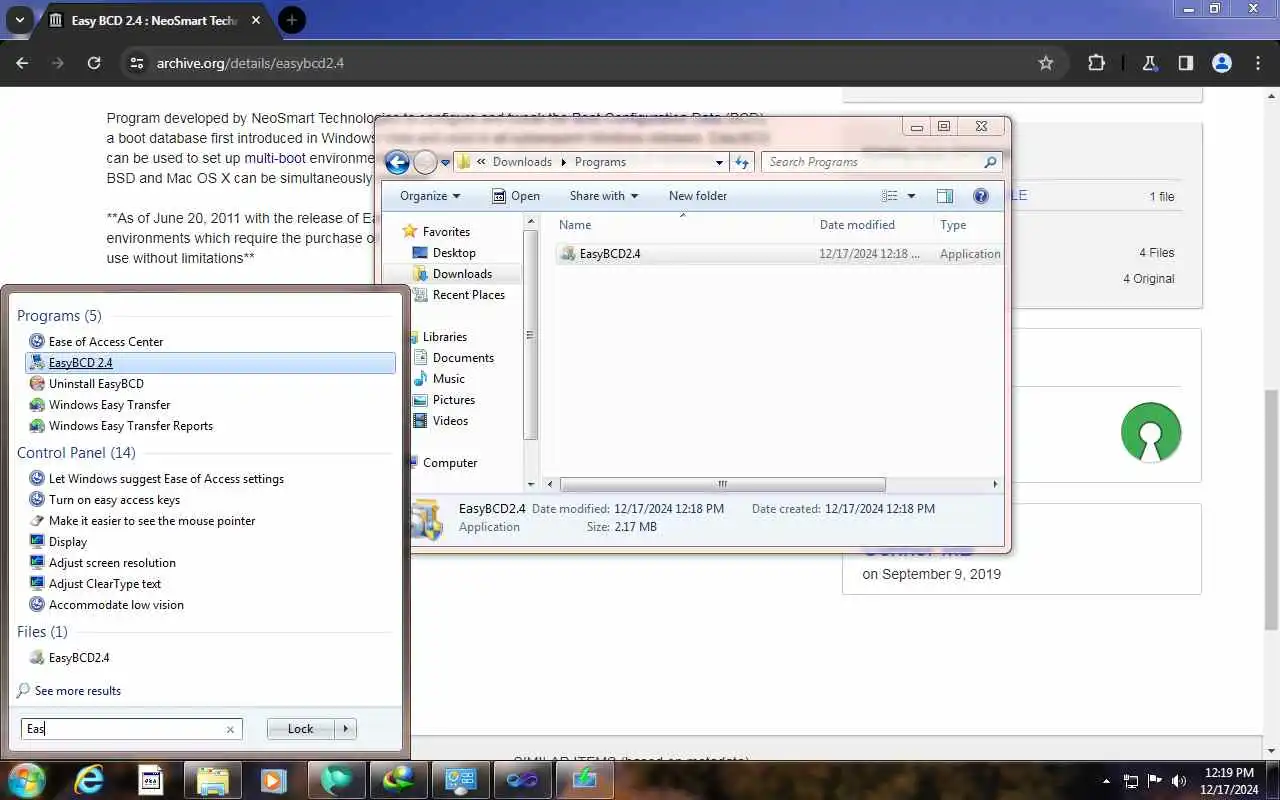View site information next to the URL
This screenshot has width=1280, height=800.
pos(137,63)
